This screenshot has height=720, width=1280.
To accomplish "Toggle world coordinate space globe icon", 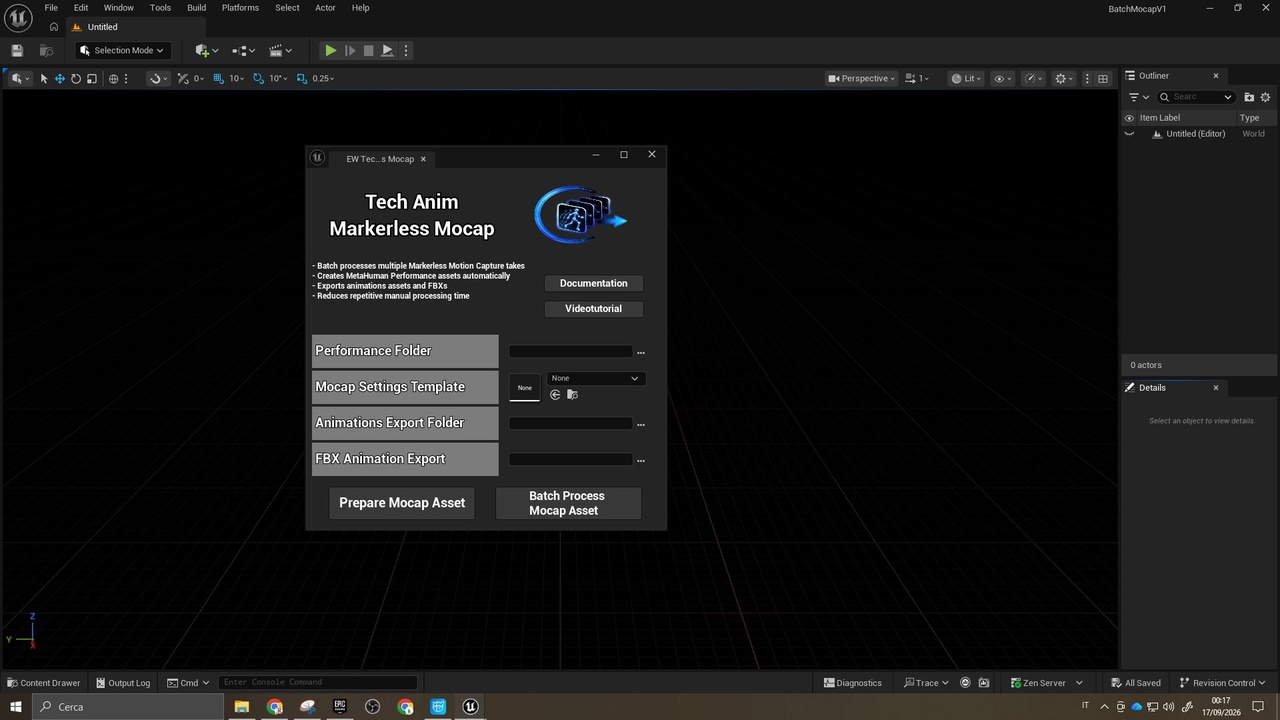I will point(114,78).
